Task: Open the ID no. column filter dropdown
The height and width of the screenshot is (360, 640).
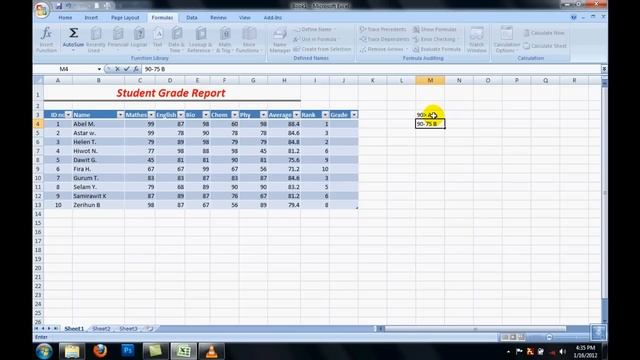Action: 68,115
